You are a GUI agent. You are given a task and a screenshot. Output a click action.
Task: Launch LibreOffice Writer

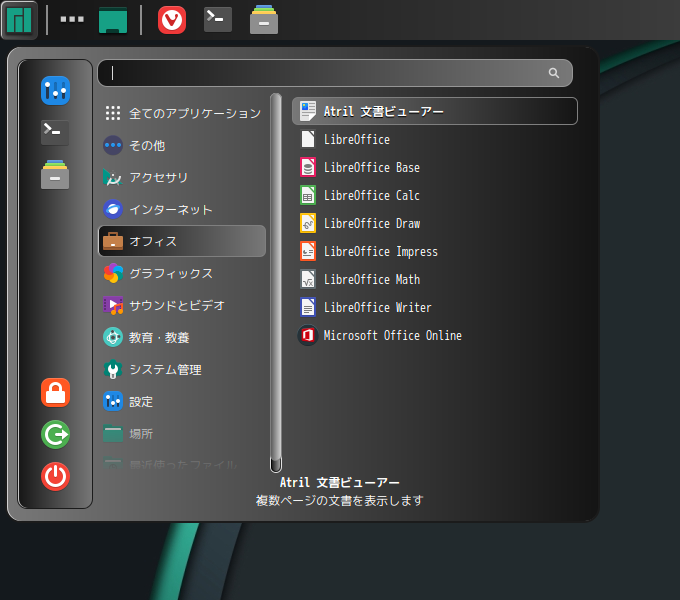(435, 307)
